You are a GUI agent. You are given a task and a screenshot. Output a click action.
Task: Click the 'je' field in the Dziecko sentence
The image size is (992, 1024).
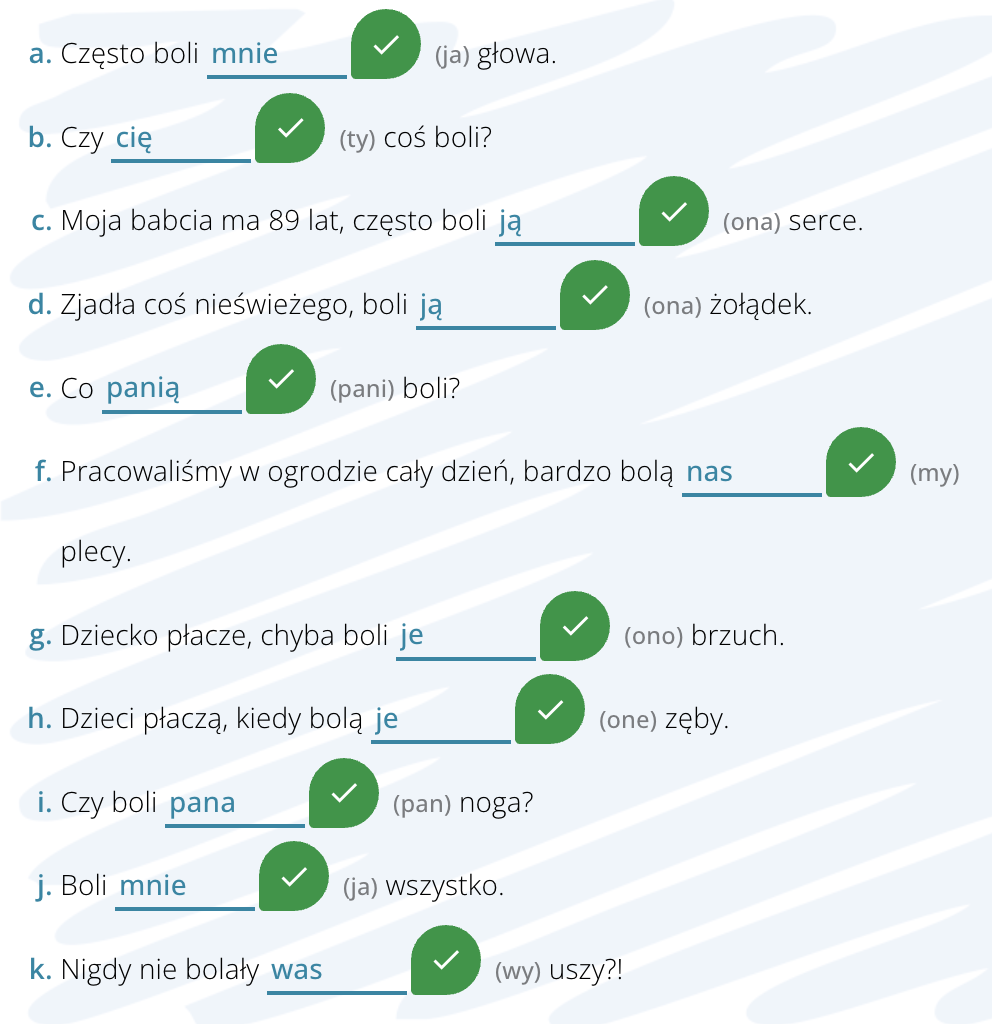(x=466, y=639)
